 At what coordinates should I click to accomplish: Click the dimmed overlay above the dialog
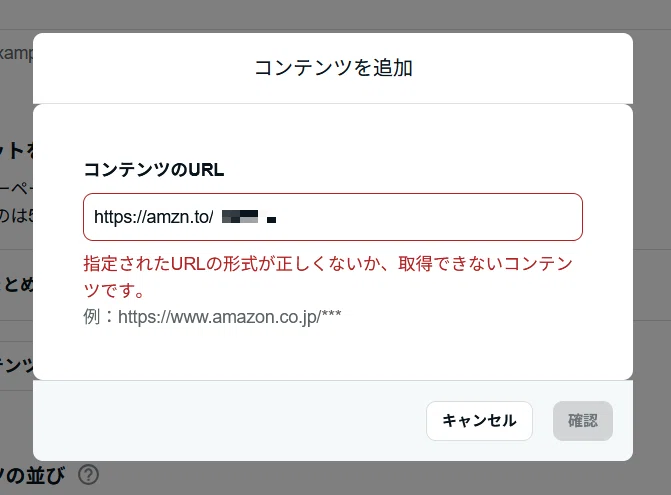[x=336, y=15]
